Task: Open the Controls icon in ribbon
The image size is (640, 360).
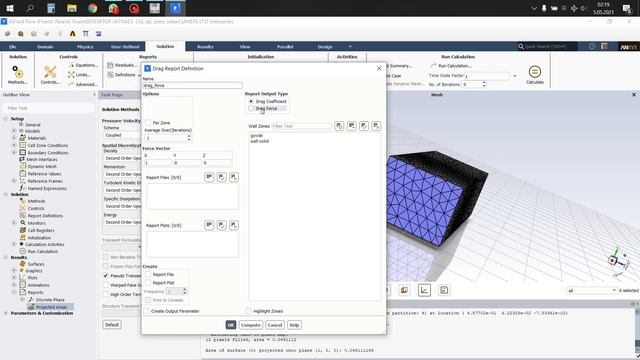Action: pos(50,72)
